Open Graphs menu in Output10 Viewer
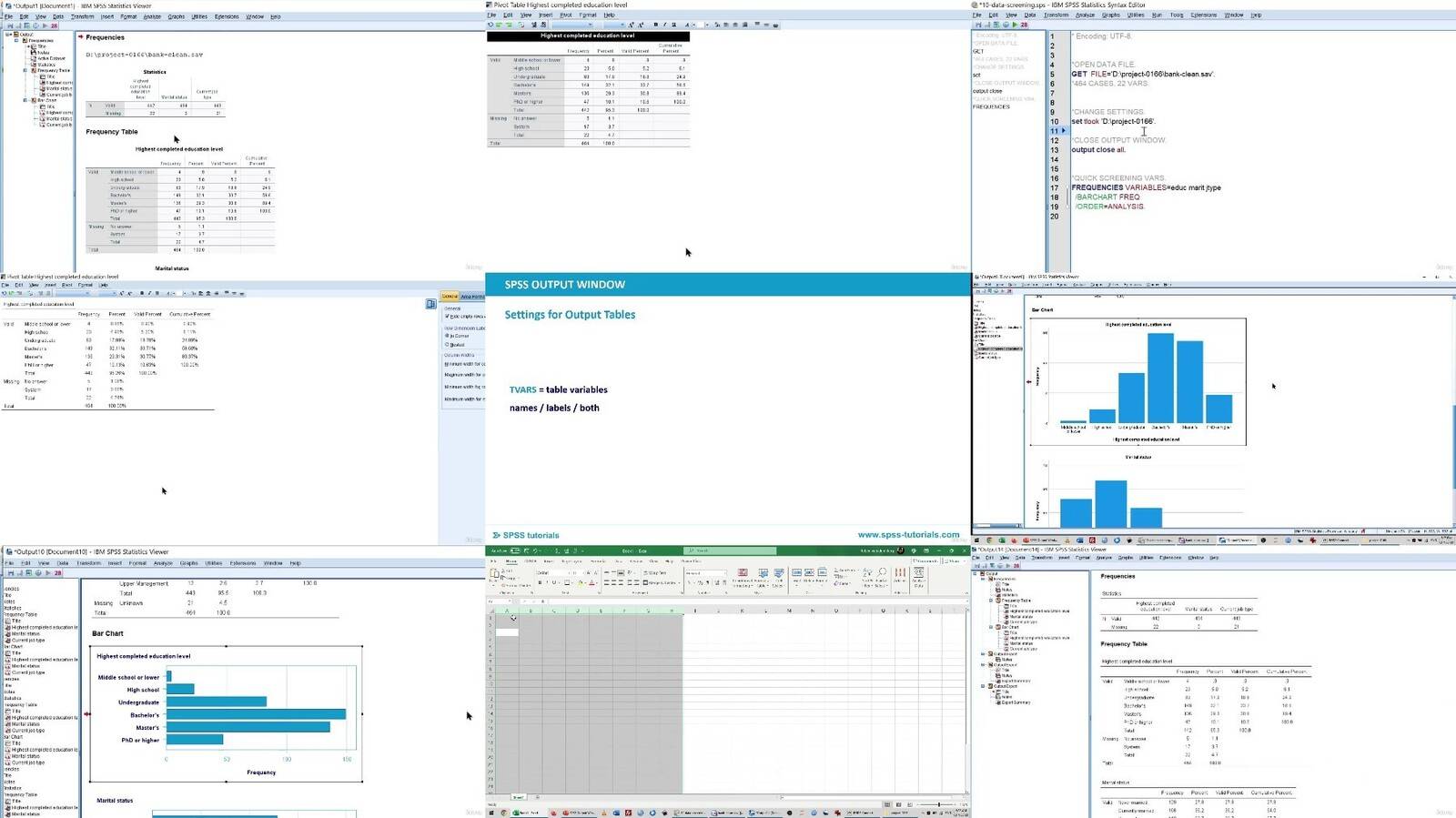This screenshot has width=1456, height=818. pos(189,563)
